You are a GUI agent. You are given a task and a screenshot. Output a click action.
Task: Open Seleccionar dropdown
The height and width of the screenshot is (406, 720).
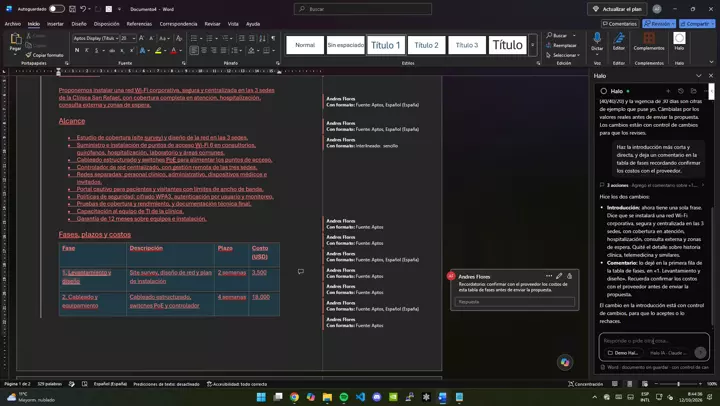[x=563, y=55]
